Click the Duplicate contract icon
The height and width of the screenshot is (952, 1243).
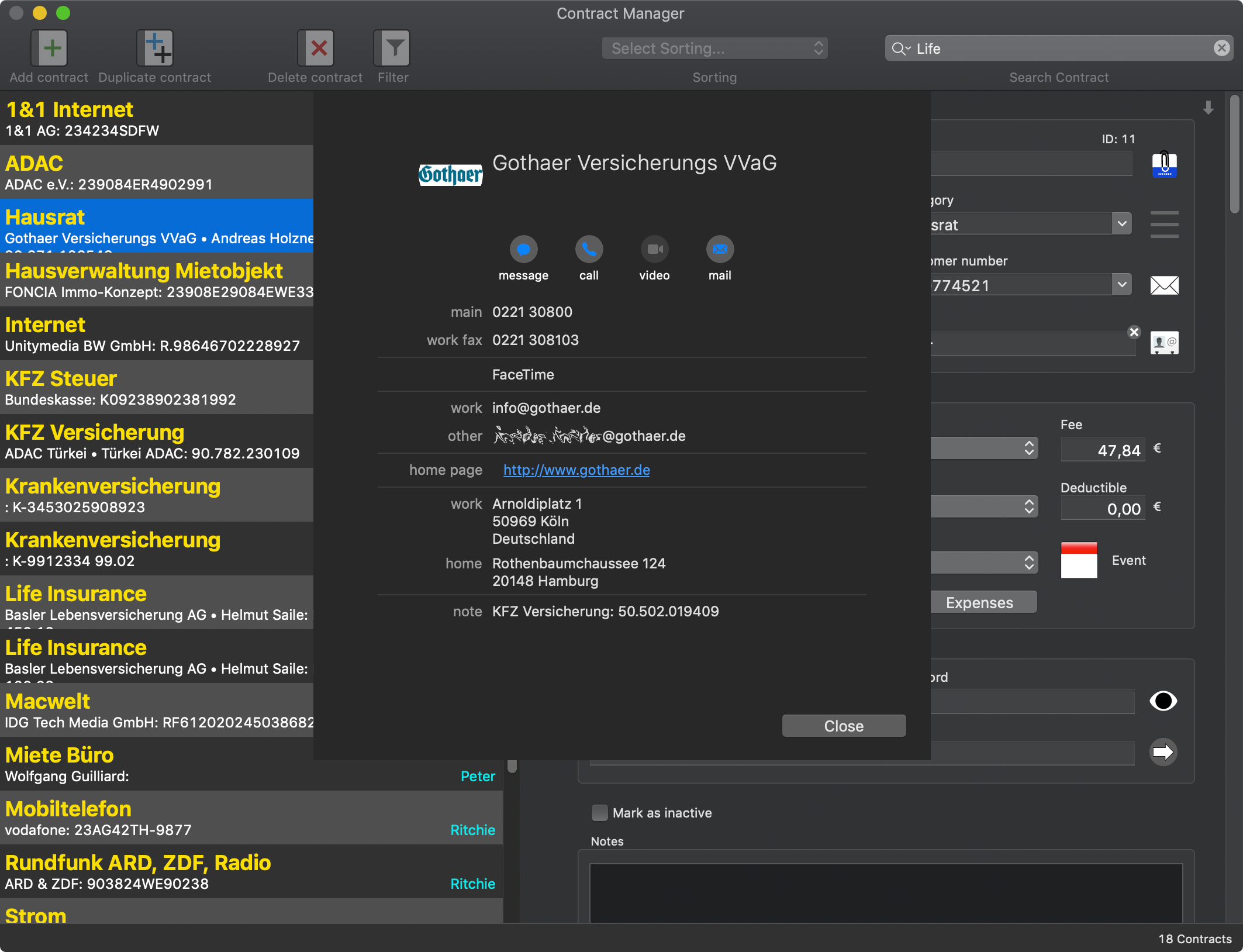155,48
